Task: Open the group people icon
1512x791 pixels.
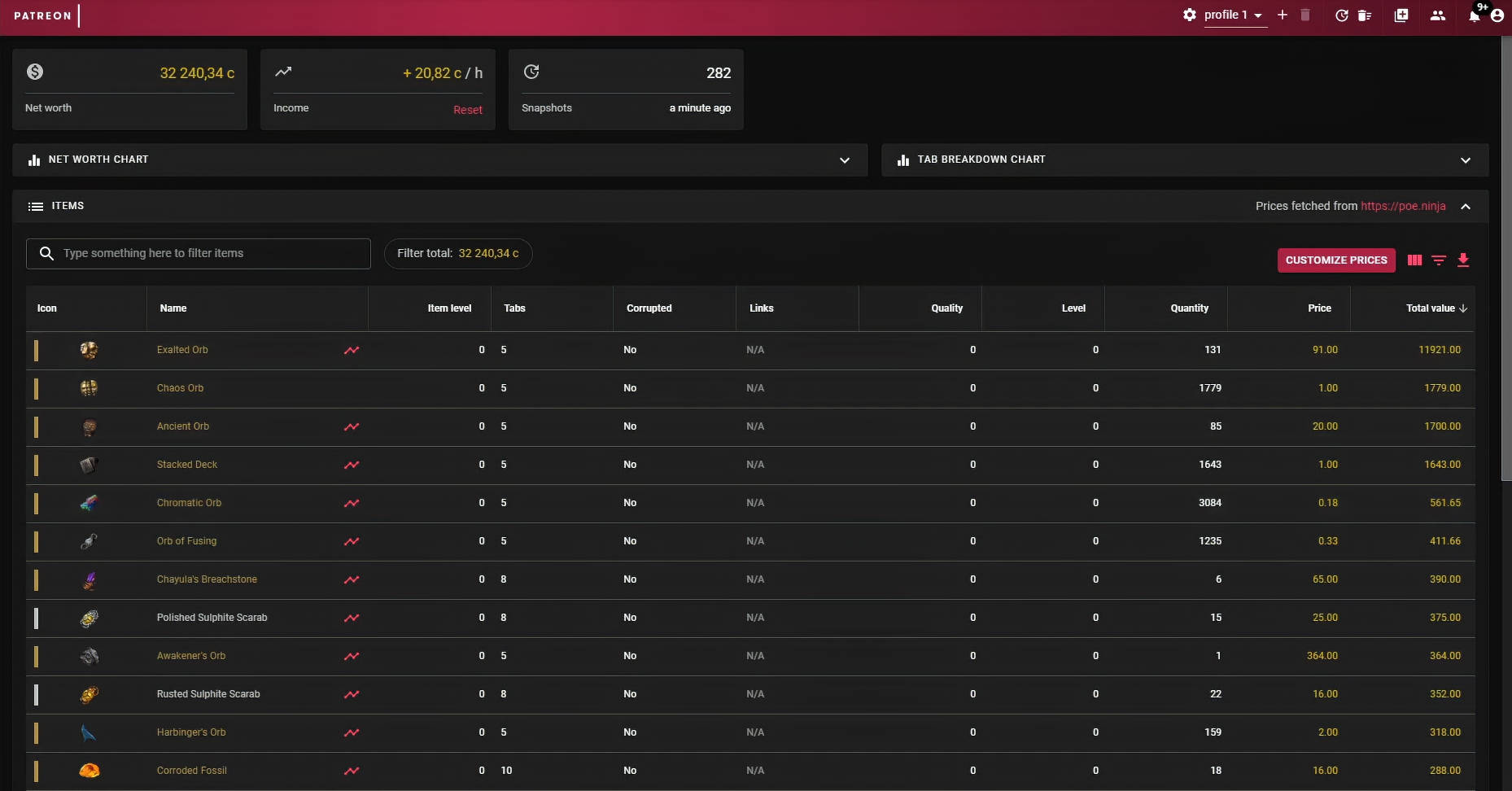Action: click(x=1438, y=15)
